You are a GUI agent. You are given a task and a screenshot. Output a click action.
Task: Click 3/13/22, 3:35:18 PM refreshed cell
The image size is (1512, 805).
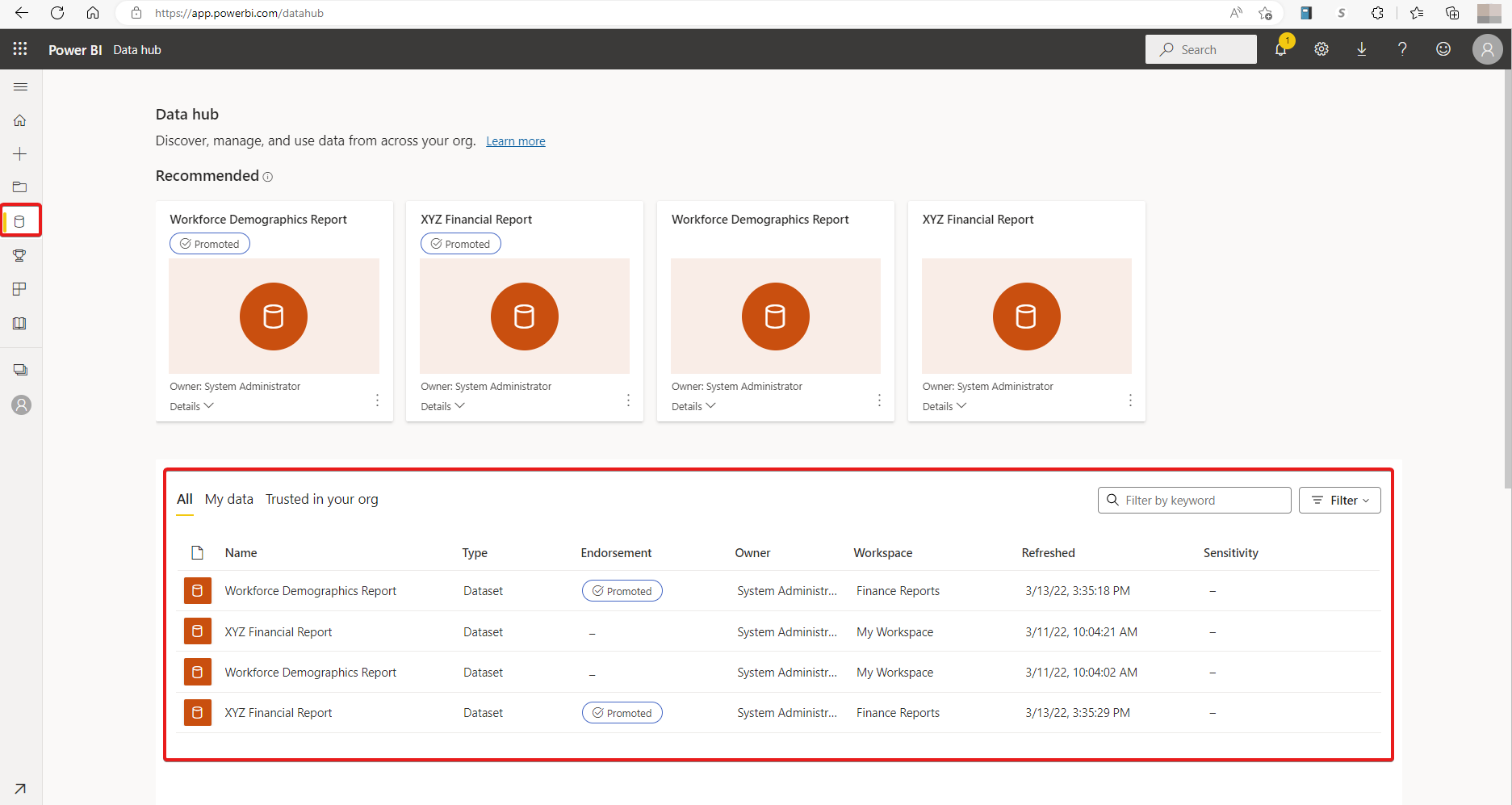pos(1077,591)
